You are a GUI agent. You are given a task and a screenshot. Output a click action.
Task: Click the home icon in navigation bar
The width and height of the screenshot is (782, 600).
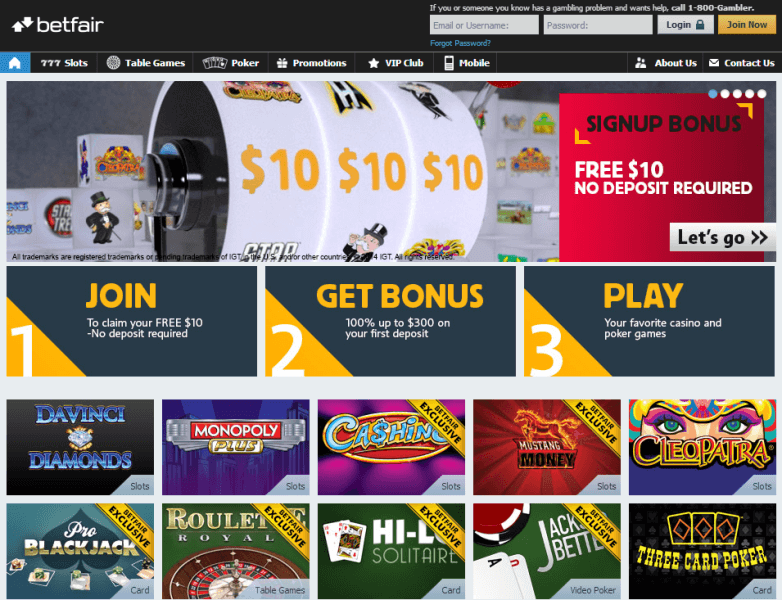(15, 63)
